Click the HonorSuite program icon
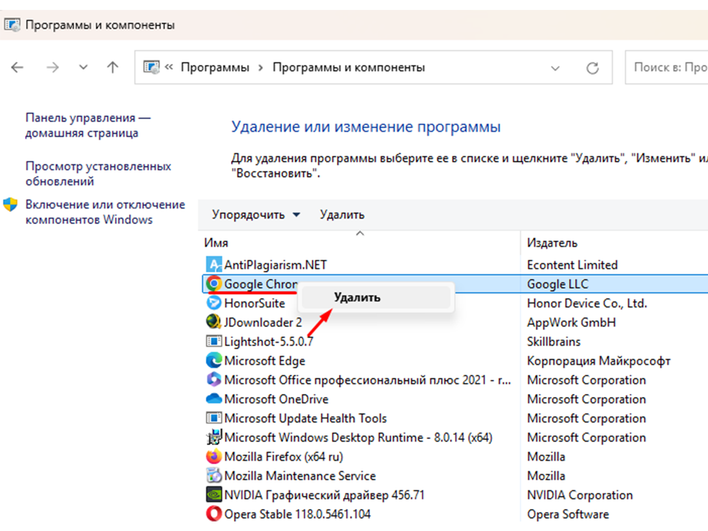This screenshot has width=708, height=531. [214, 303]
